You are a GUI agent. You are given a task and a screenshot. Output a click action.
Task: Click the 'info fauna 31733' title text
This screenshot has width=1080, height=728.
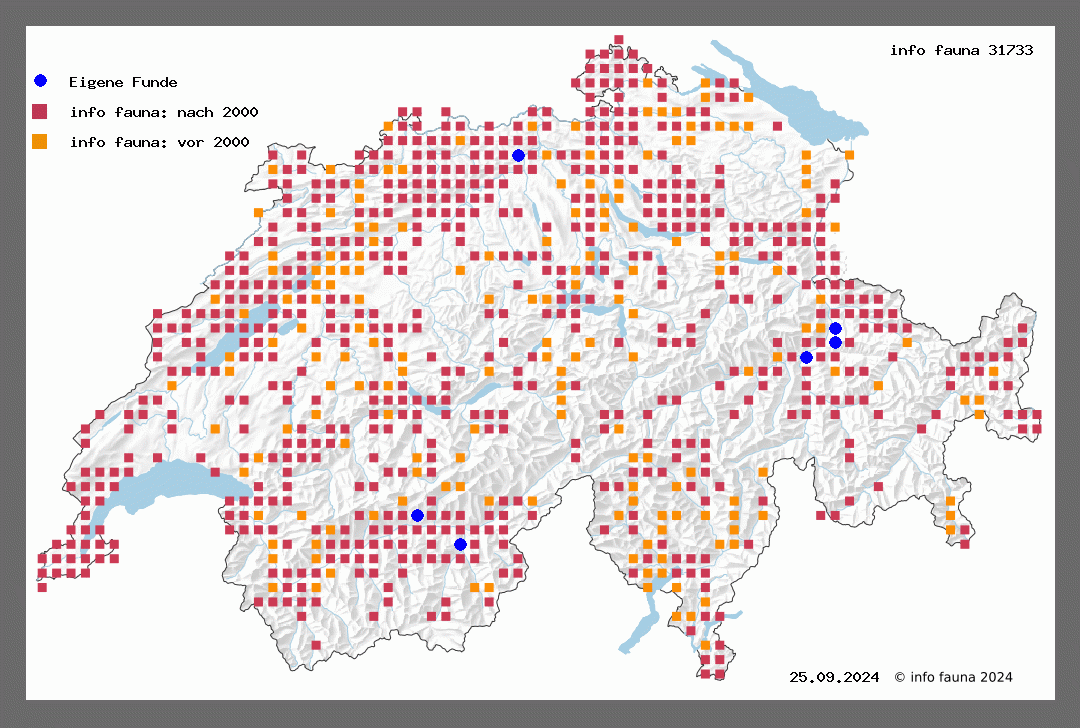(x=961, y=49)
